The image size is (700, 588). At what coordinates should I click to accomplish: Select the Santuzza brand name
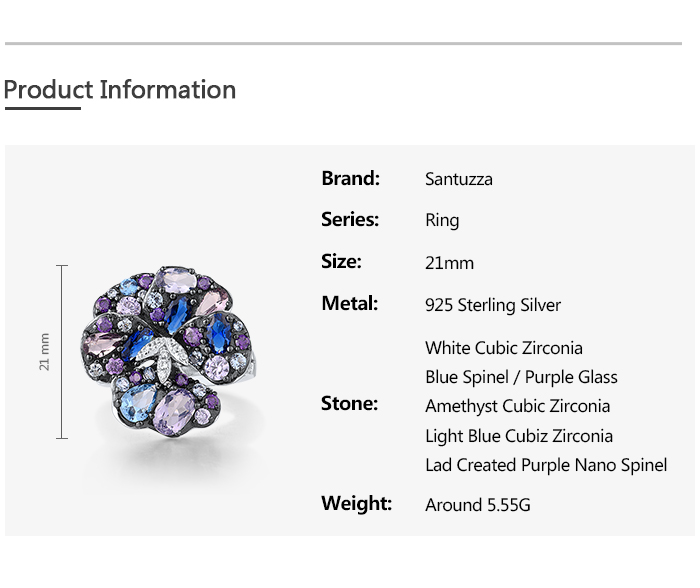point(458,180)
